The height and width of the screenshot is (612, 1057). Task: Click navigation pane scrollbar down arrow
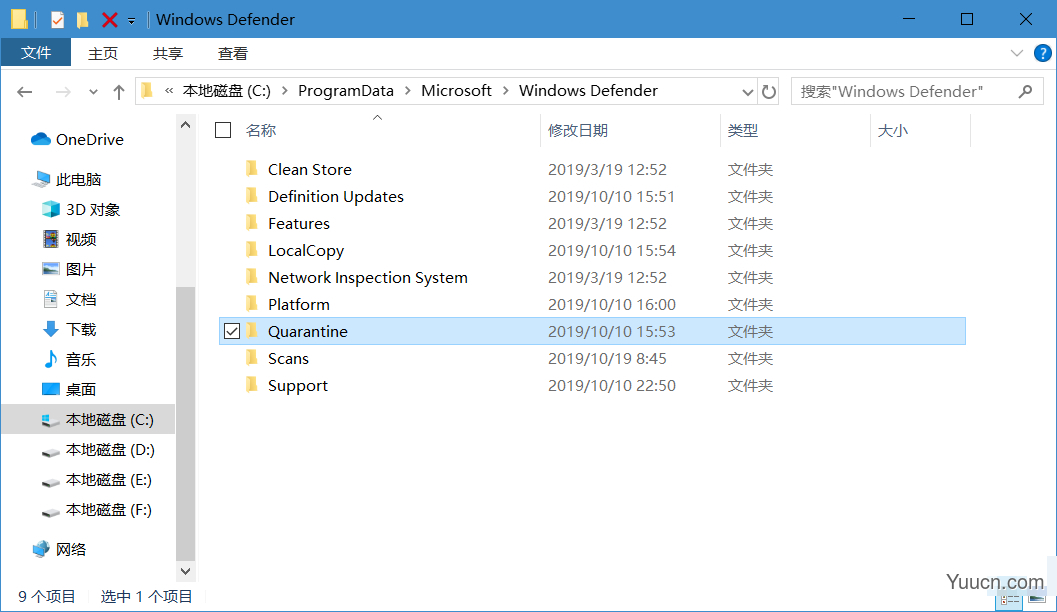[185, 571]
